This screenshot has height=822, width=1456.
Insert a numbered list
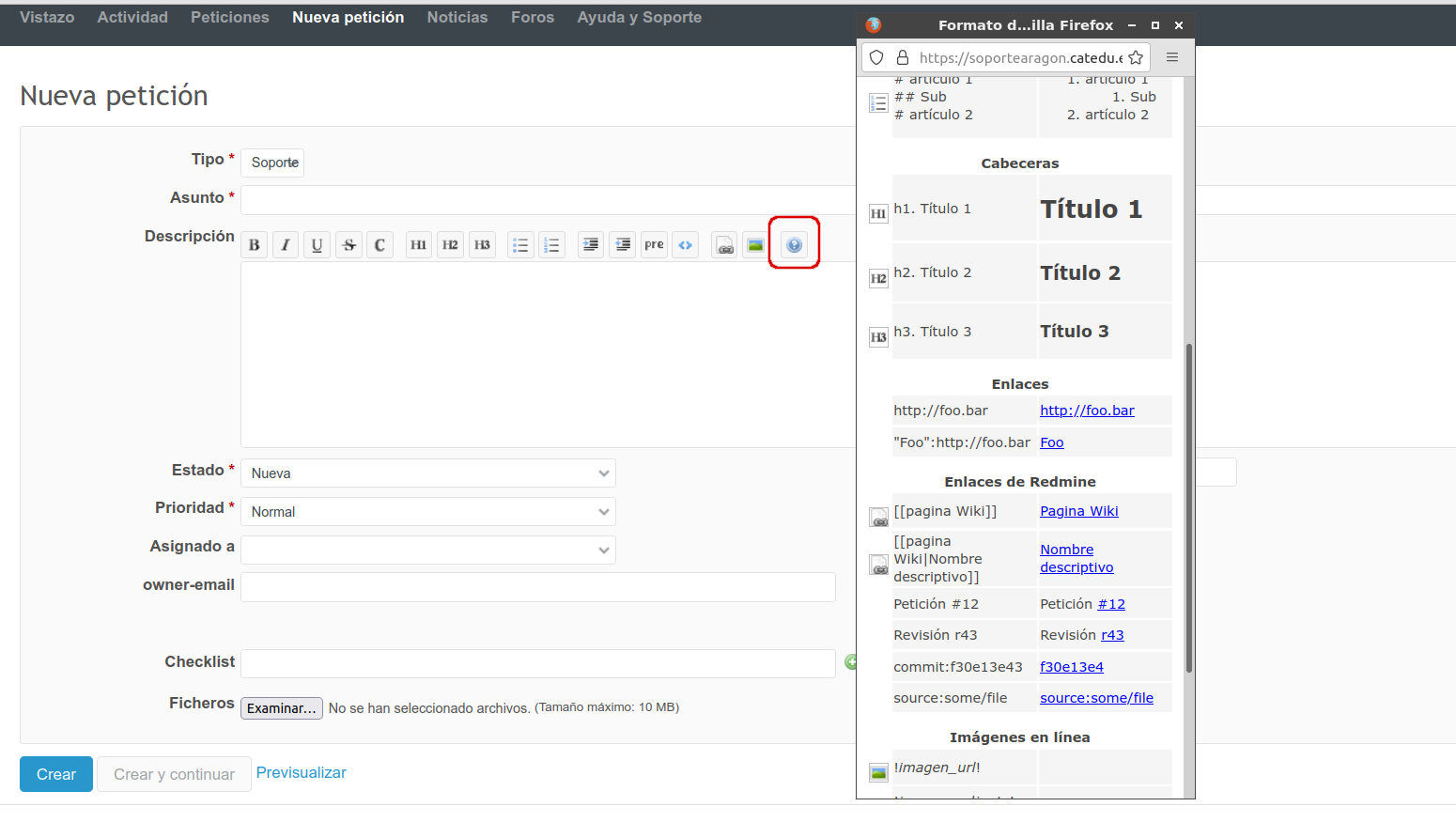(x=552, y=245)
